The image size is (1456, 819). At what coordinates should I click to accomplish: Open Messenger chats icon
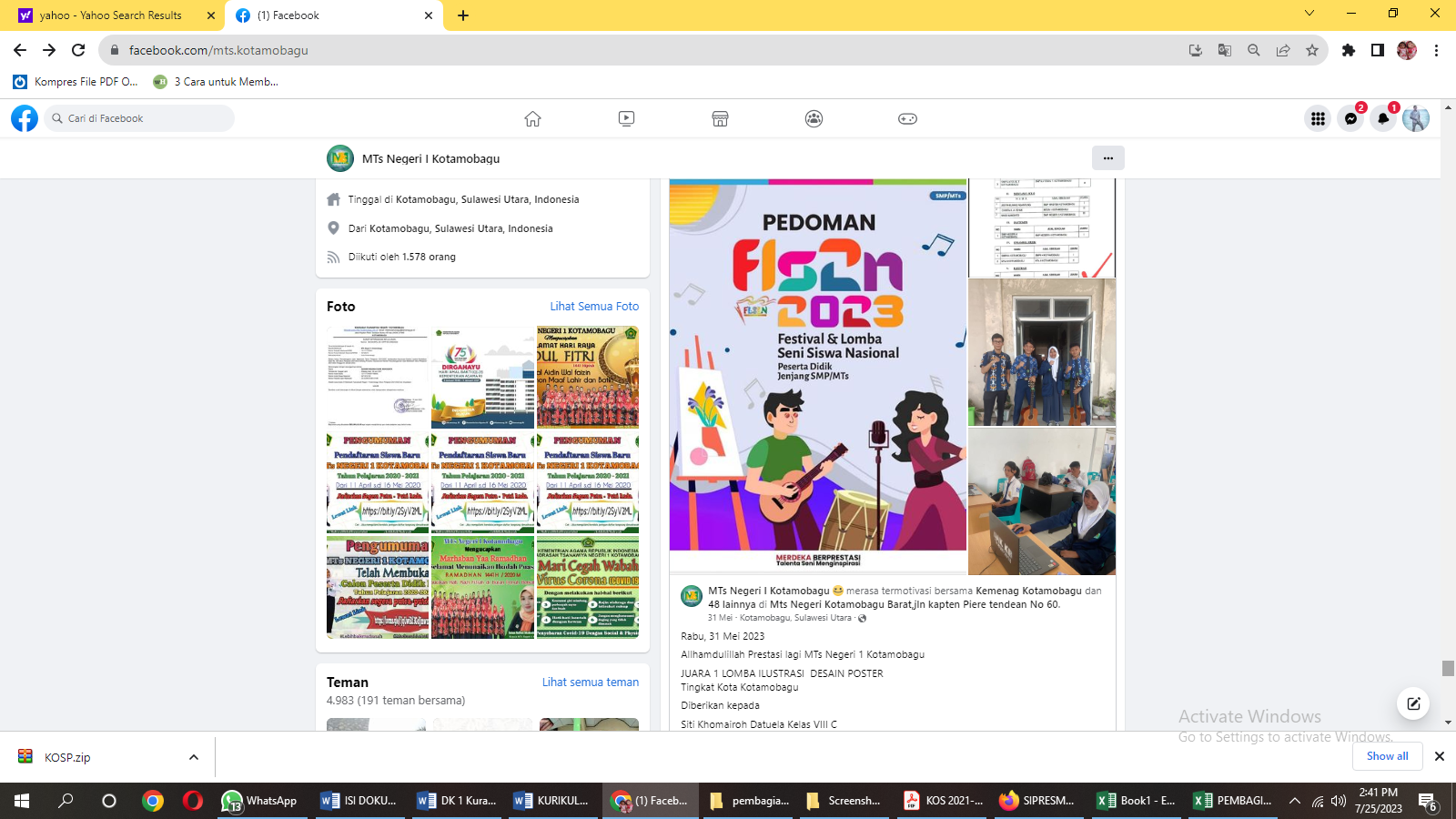(x=1350, y=118)
